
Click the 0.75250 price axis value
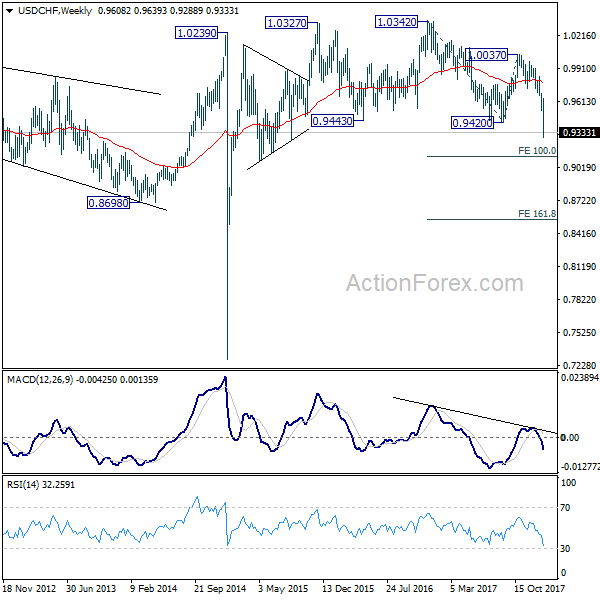pyautogui.click(x=579, y=333)
